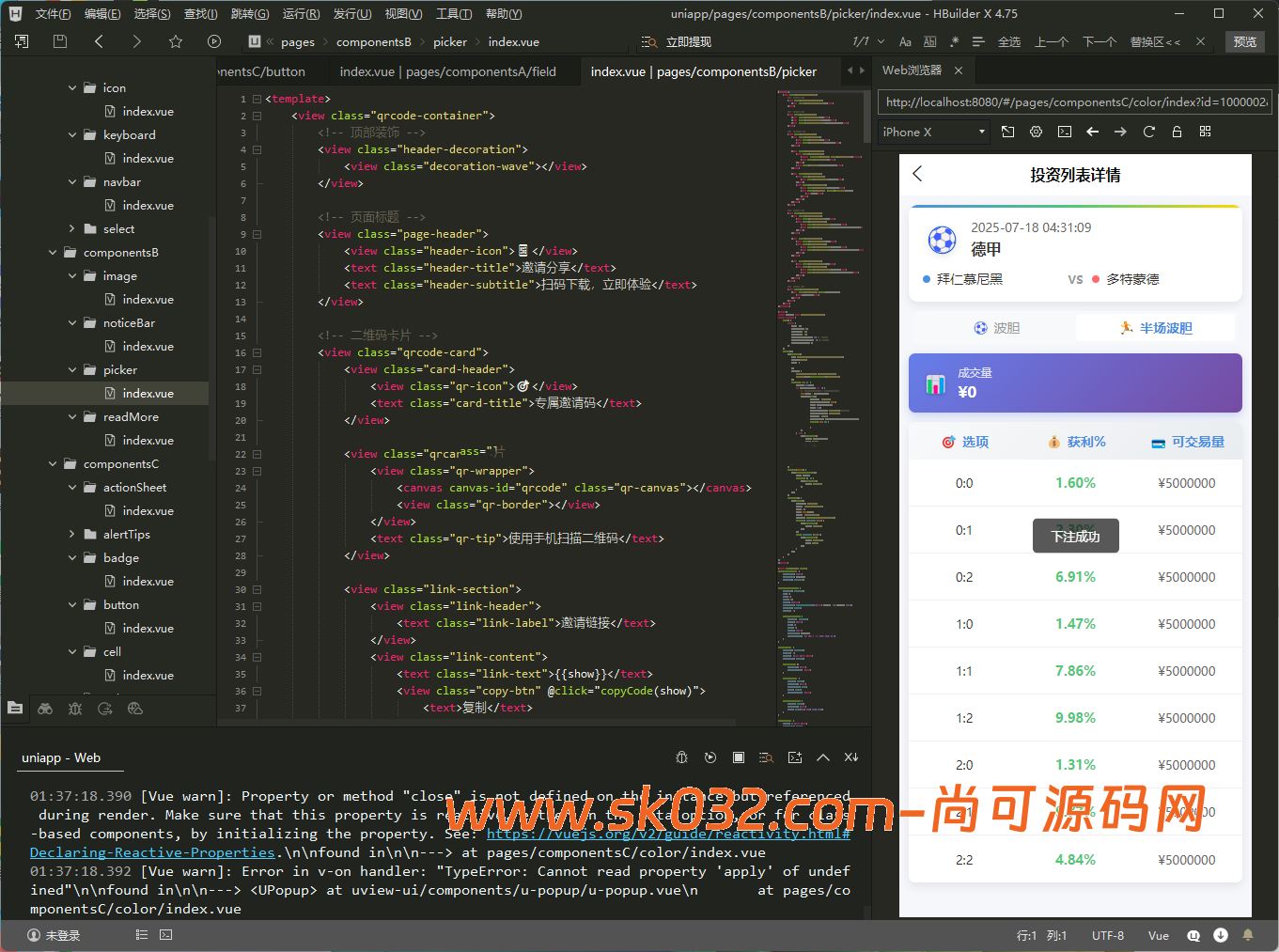Image resolution: width=1279 pixels, height=952 pixels.
Task: Open browser preview settings gear
Action: [1036, 132]
